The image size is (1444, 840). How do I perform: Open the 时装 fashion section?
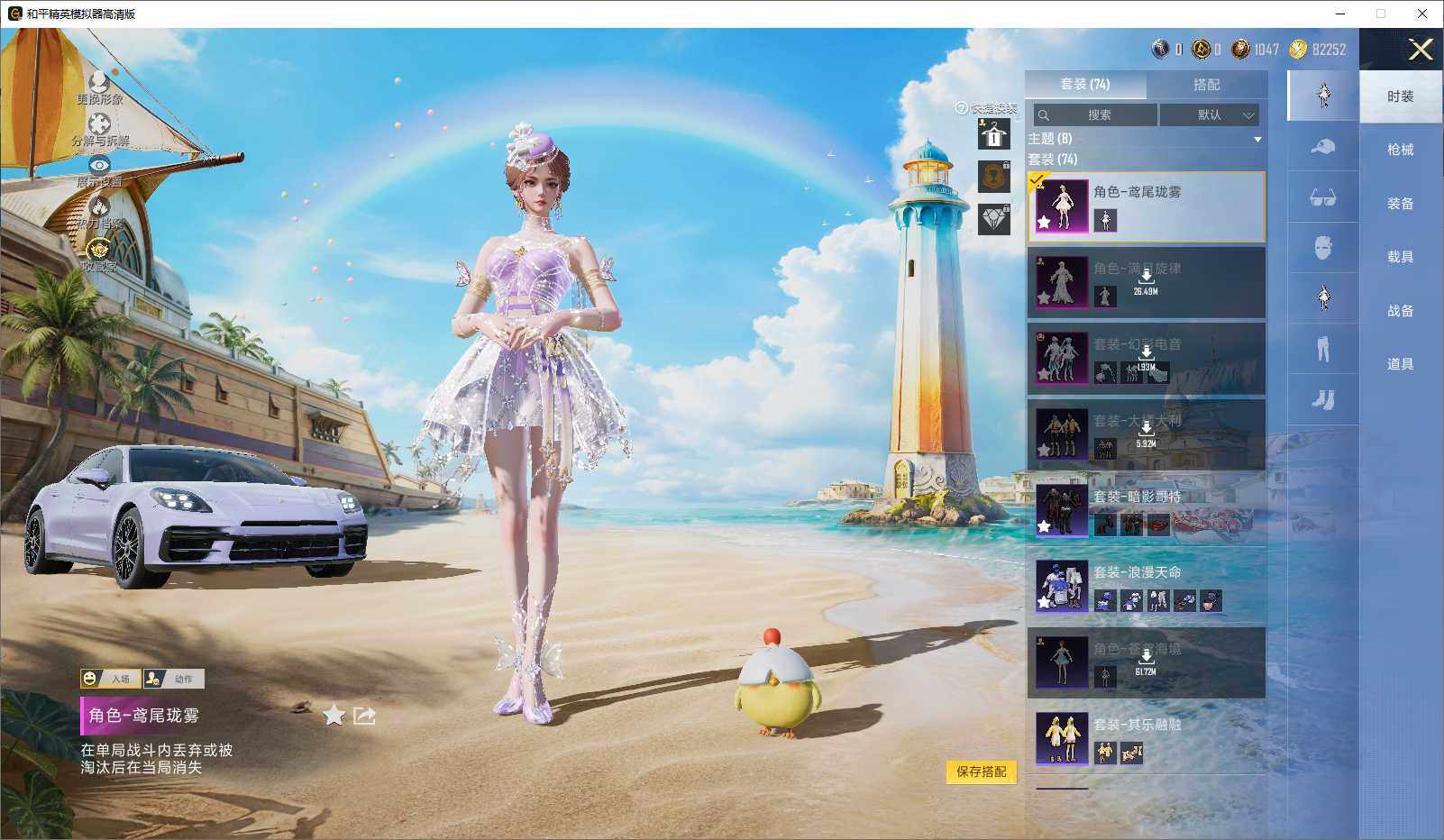(1401, 96)
